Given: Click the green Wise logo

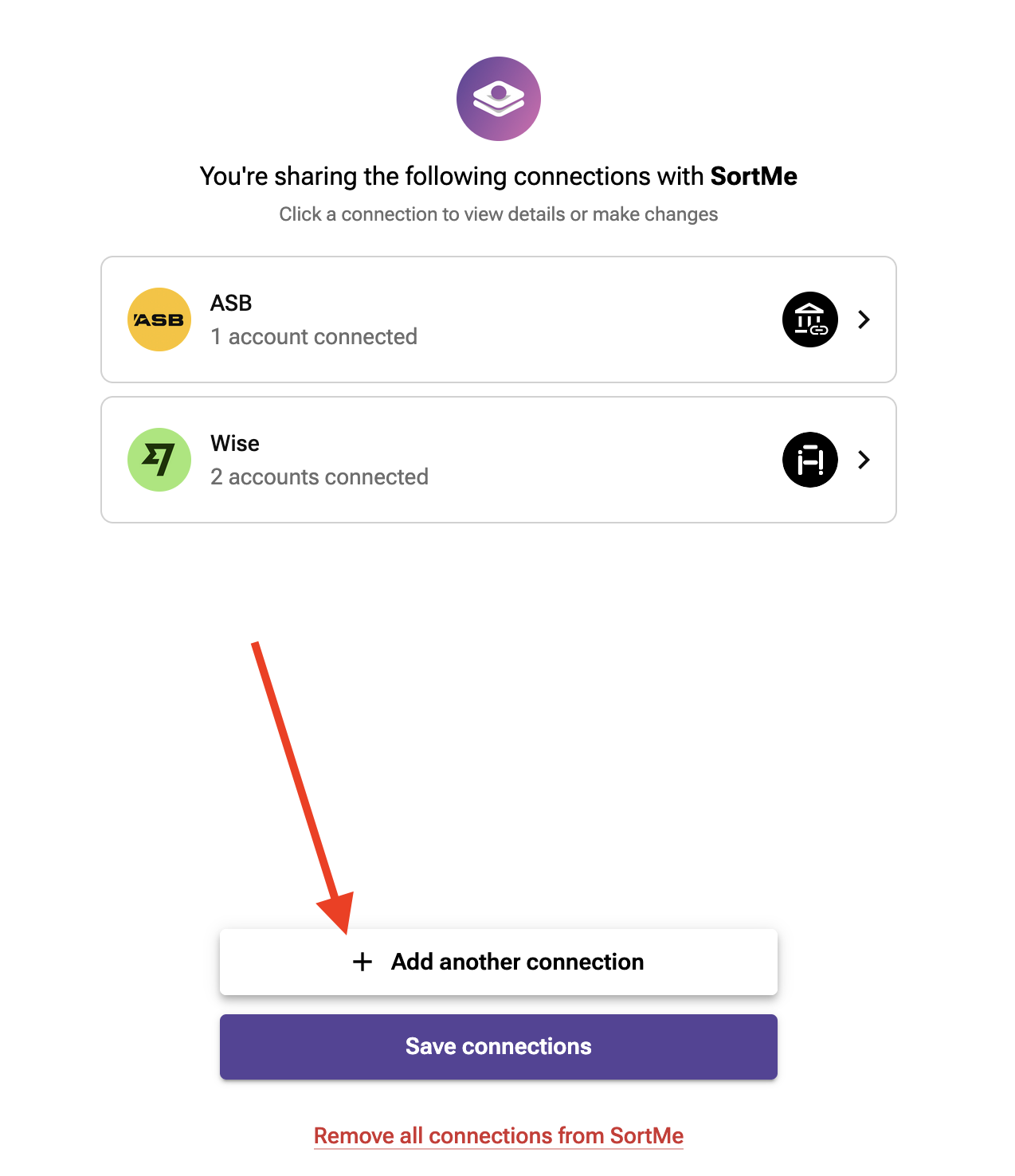Looking at the screenshot, I should pos(159,460).
